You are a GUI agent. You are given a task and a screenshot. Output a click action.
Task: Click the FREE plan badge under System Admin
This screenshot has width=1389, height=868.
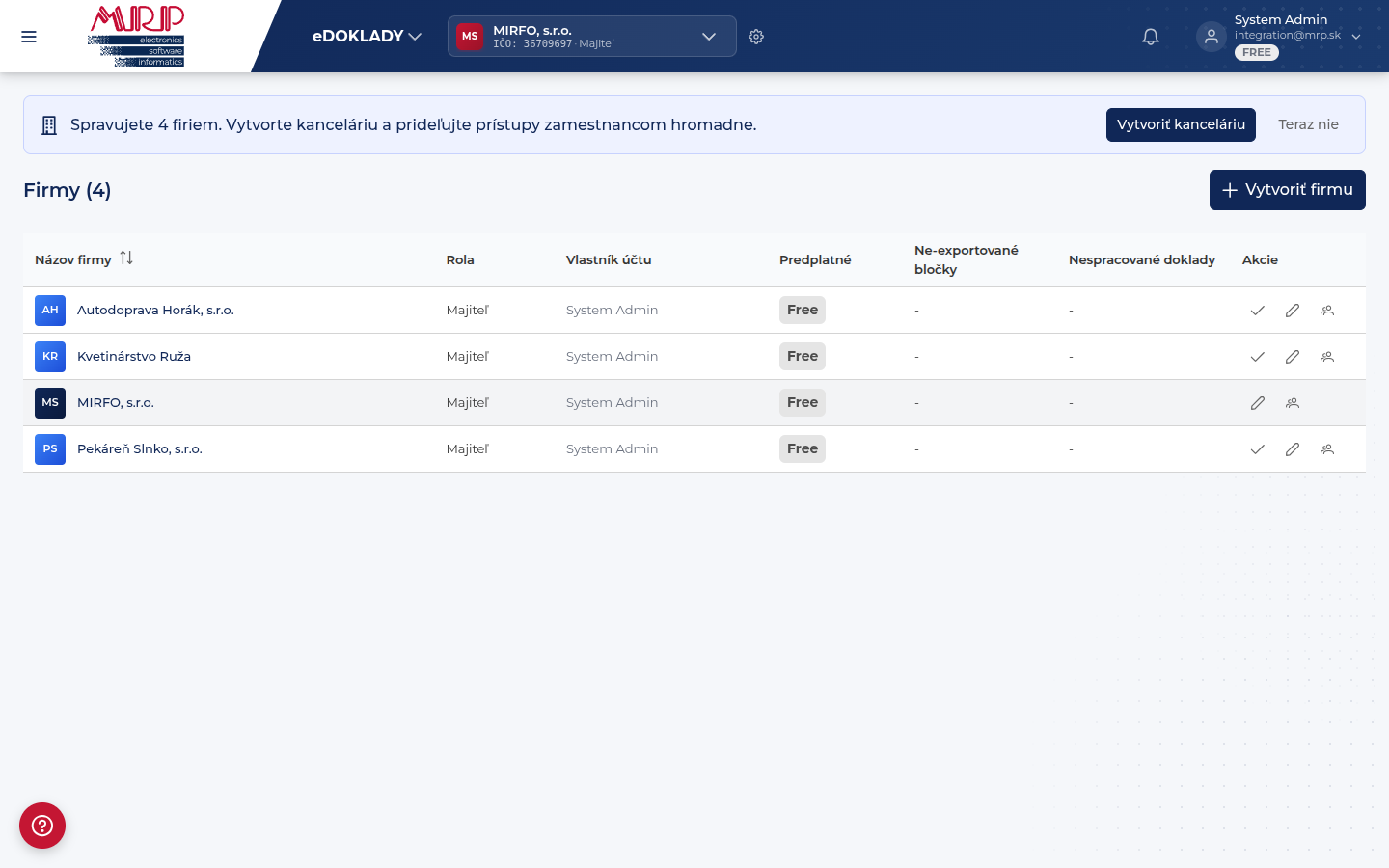tap(1257, 53)
